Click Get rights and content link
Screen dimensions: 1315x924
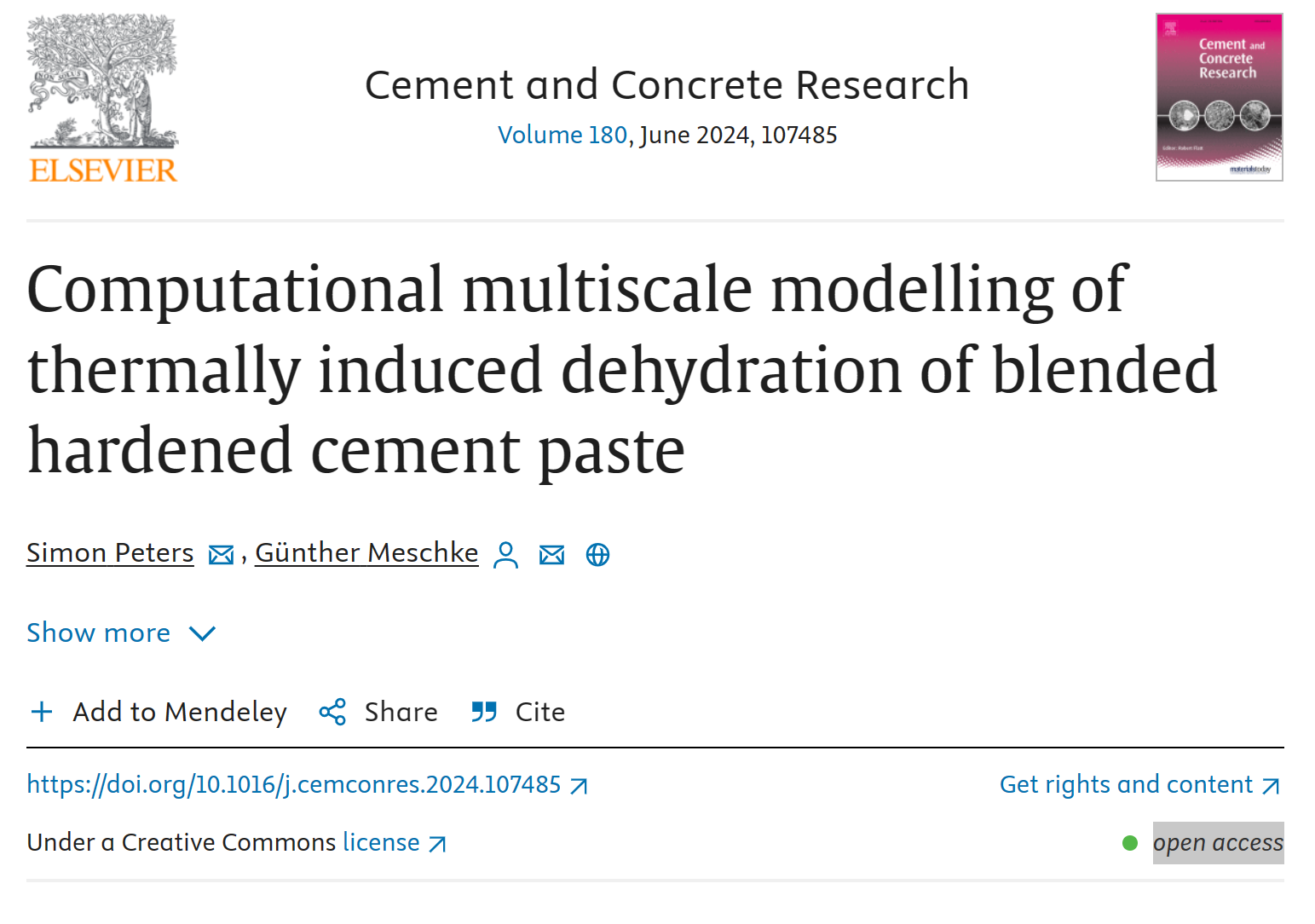pyautogui.click(x=1127, y=784)
